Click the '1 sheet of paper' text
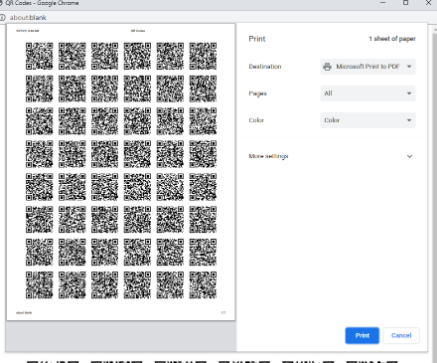437x363 pixels. (x=392, y=39)
